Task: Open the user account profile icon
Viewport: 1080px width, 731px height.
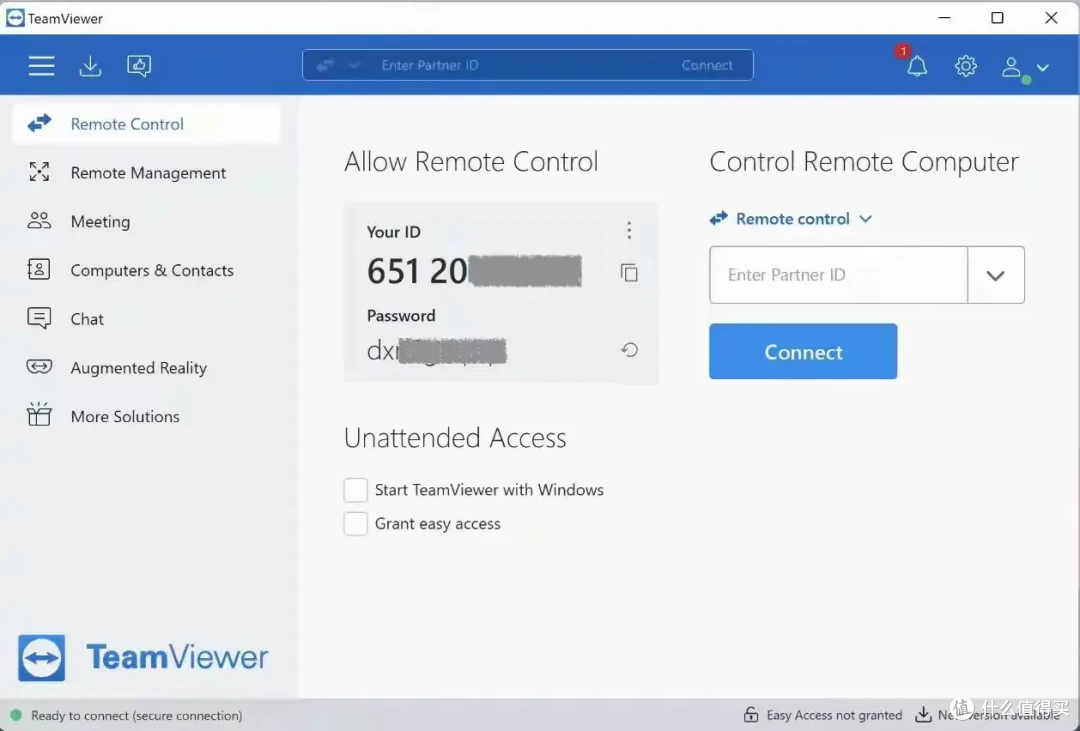Action: [x=1011, y=67]
